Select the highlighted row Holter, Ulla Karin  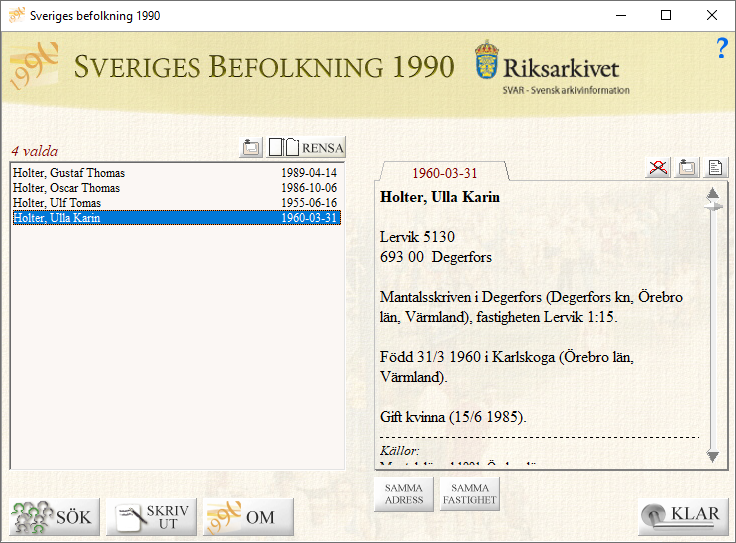176,218
